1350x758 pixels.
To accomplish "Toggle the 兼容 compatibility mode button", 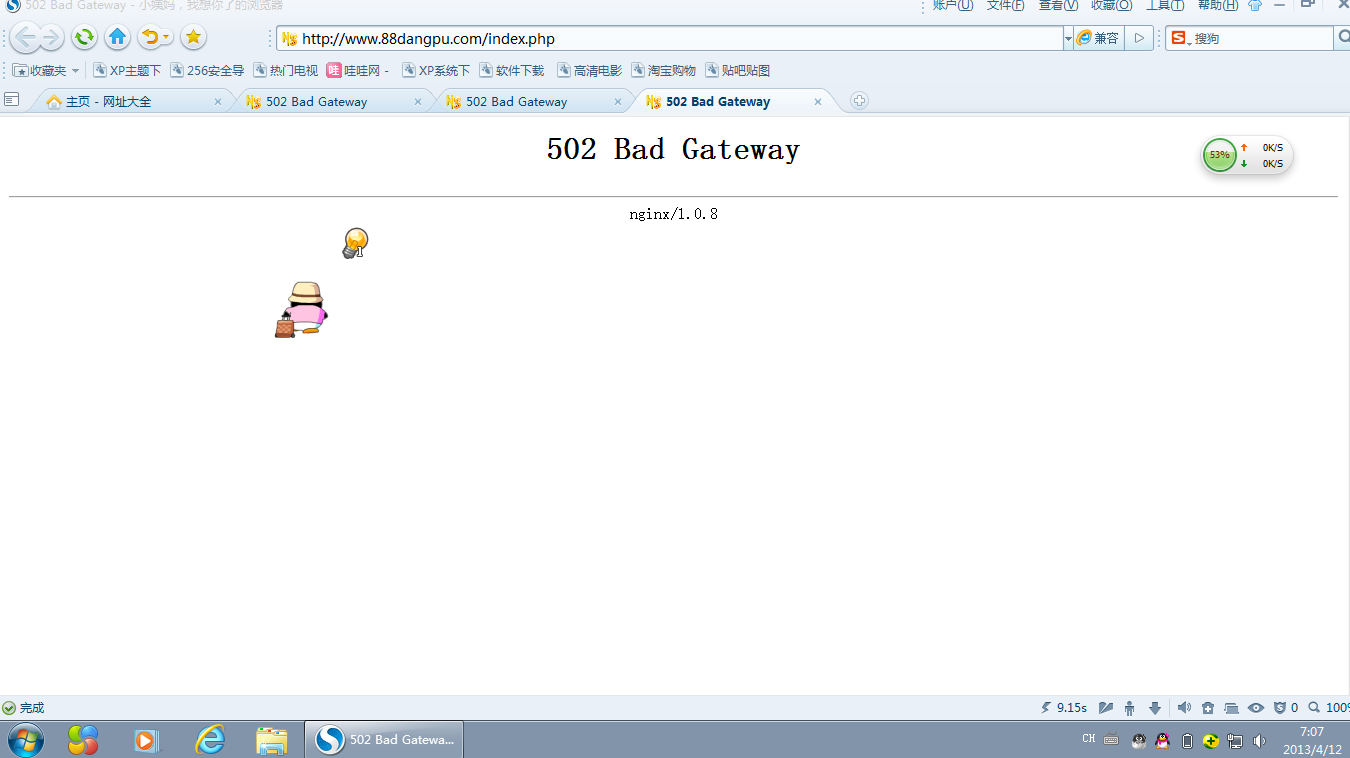I will (1098, 39).
